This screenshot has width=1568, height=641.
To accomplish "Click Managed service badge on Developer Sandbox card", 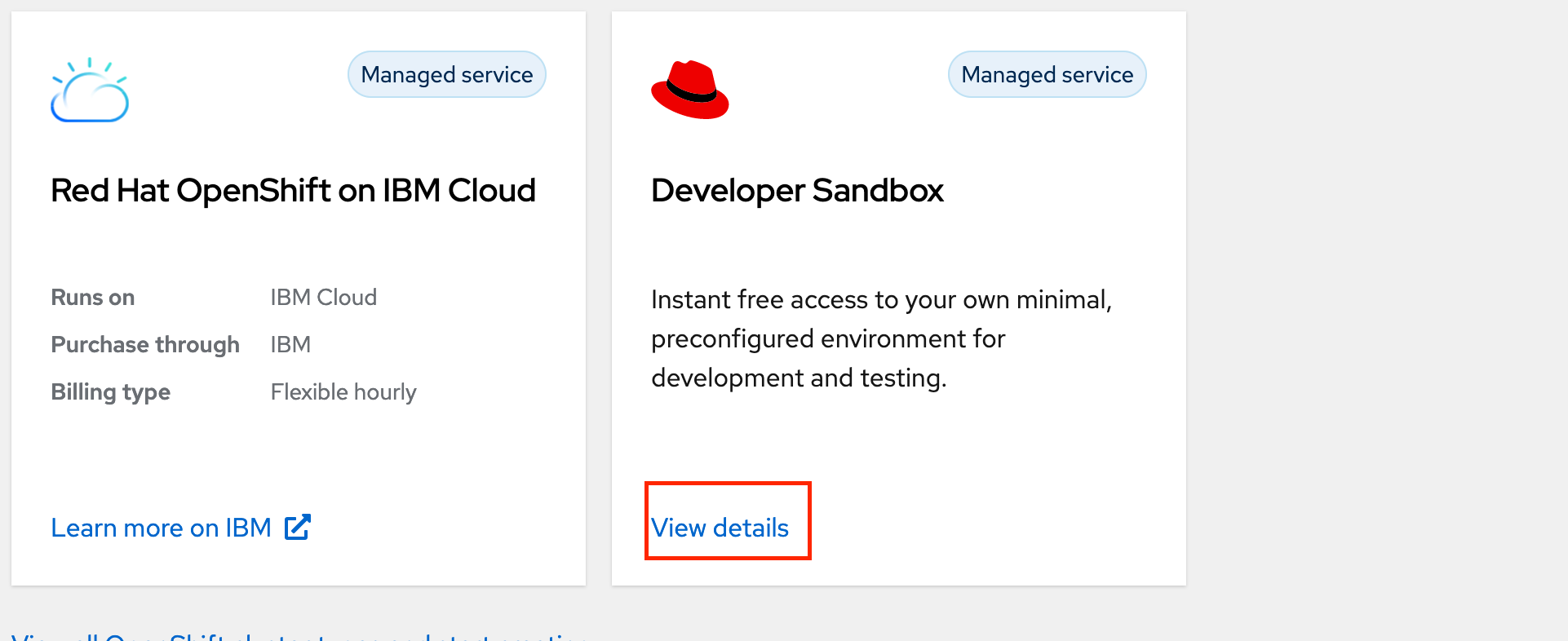I will click(x=1047, y=75).
